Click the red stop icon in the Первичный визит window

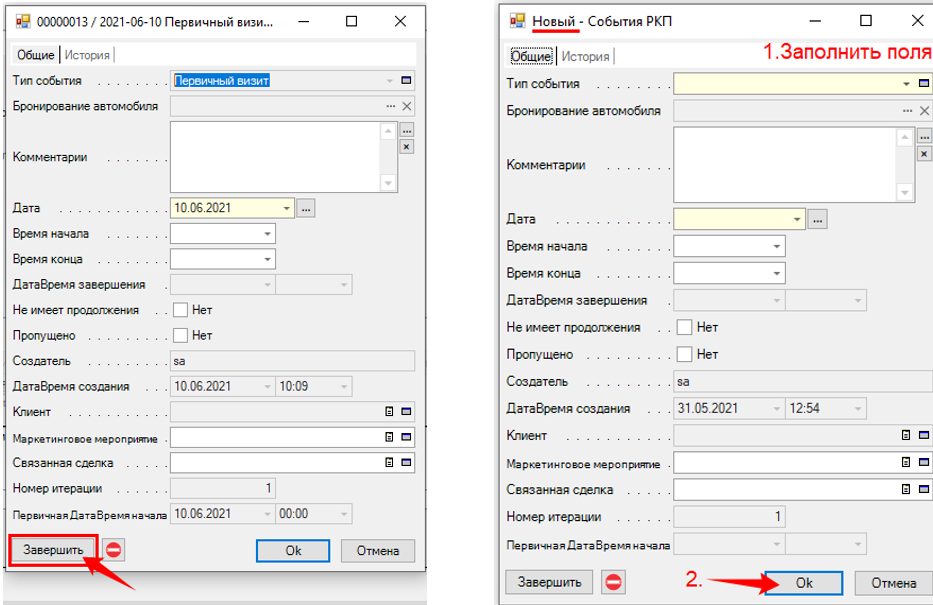click(114, 550)
